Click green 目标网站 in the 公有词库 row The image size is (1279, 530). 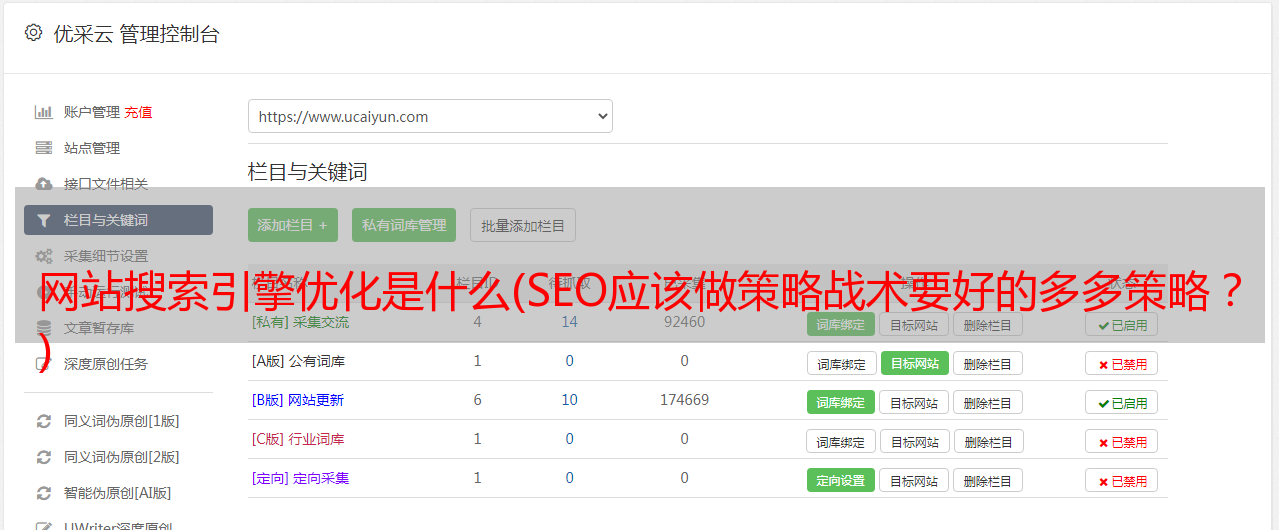pos(914,363)
